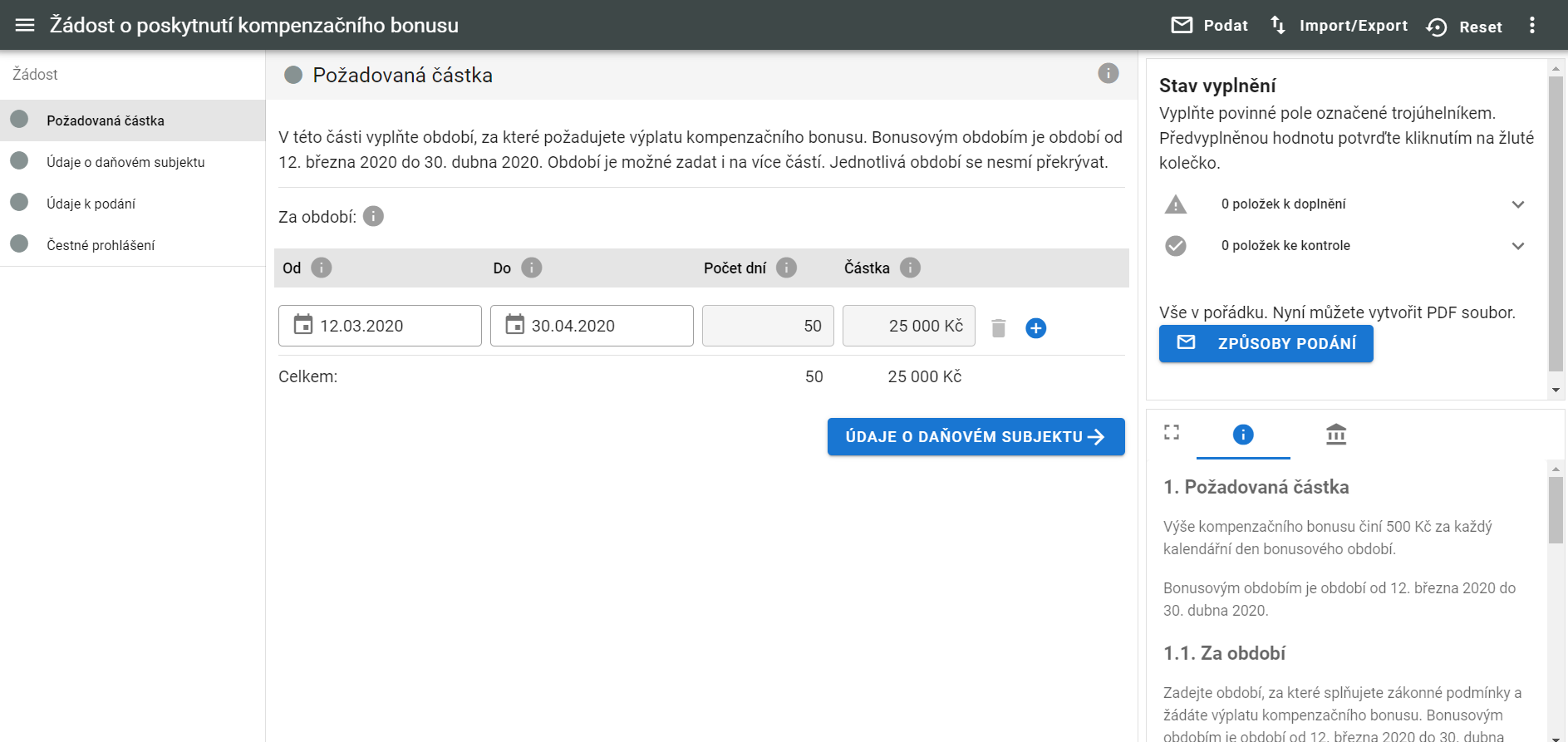Viewport: 1568px width, 742px height.
Task: Open the Import/Export menu
Action: pyautogui.click(x=1339, y=26)
